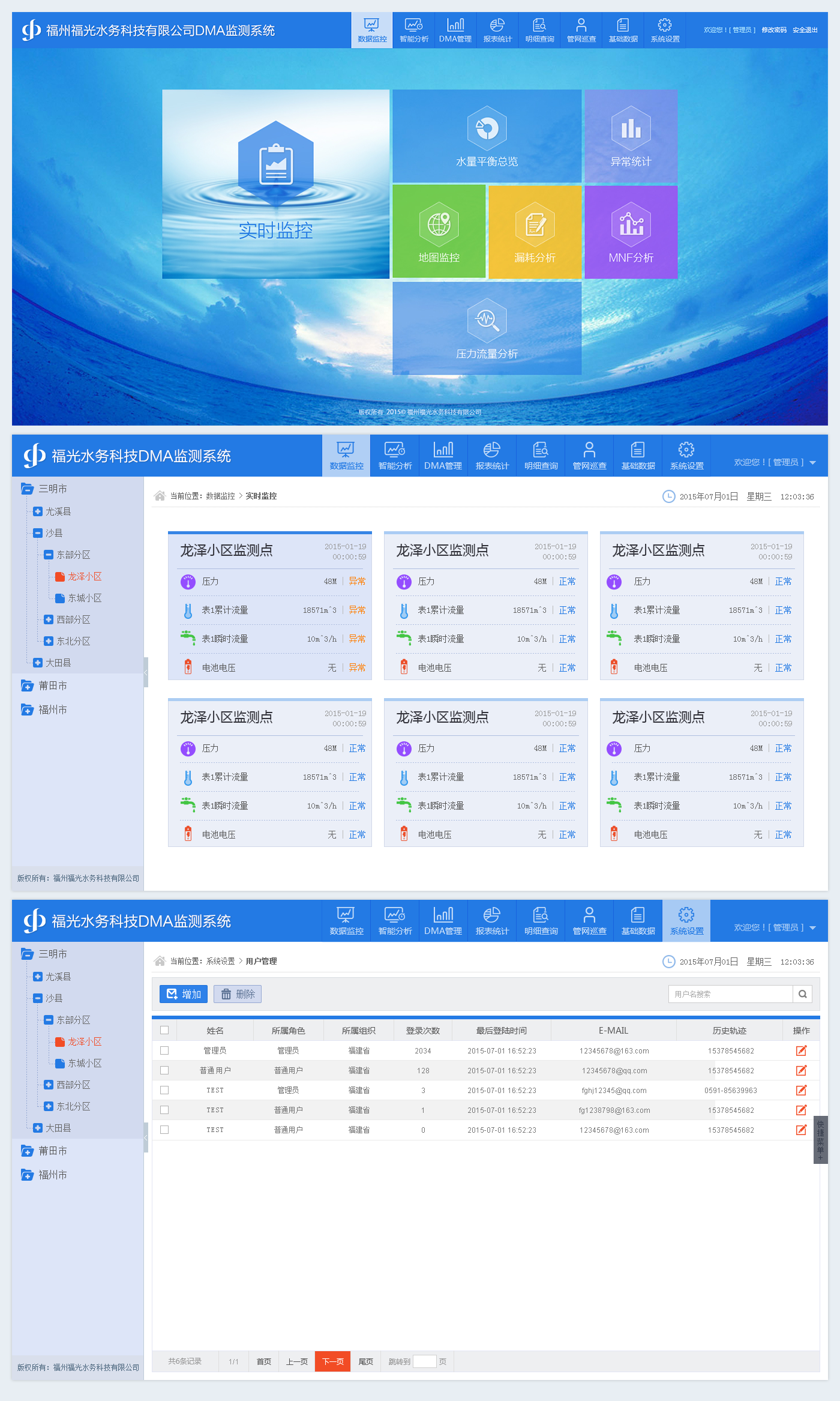The height and width of the screenshot is (1401, 840).
Task: Collapse 沙县 node in monitoring panel tree
Action: [37, 533]
